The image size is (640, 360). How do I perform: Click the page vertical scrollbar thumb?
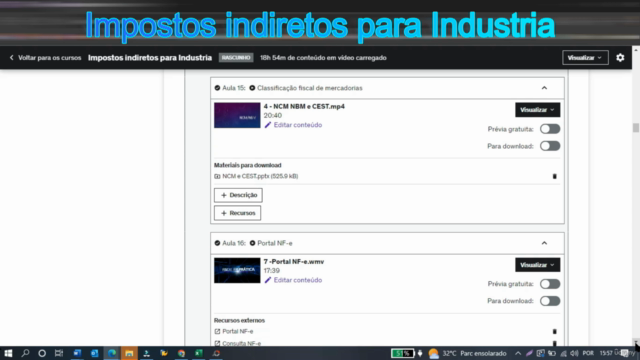[x=636, y=128]
